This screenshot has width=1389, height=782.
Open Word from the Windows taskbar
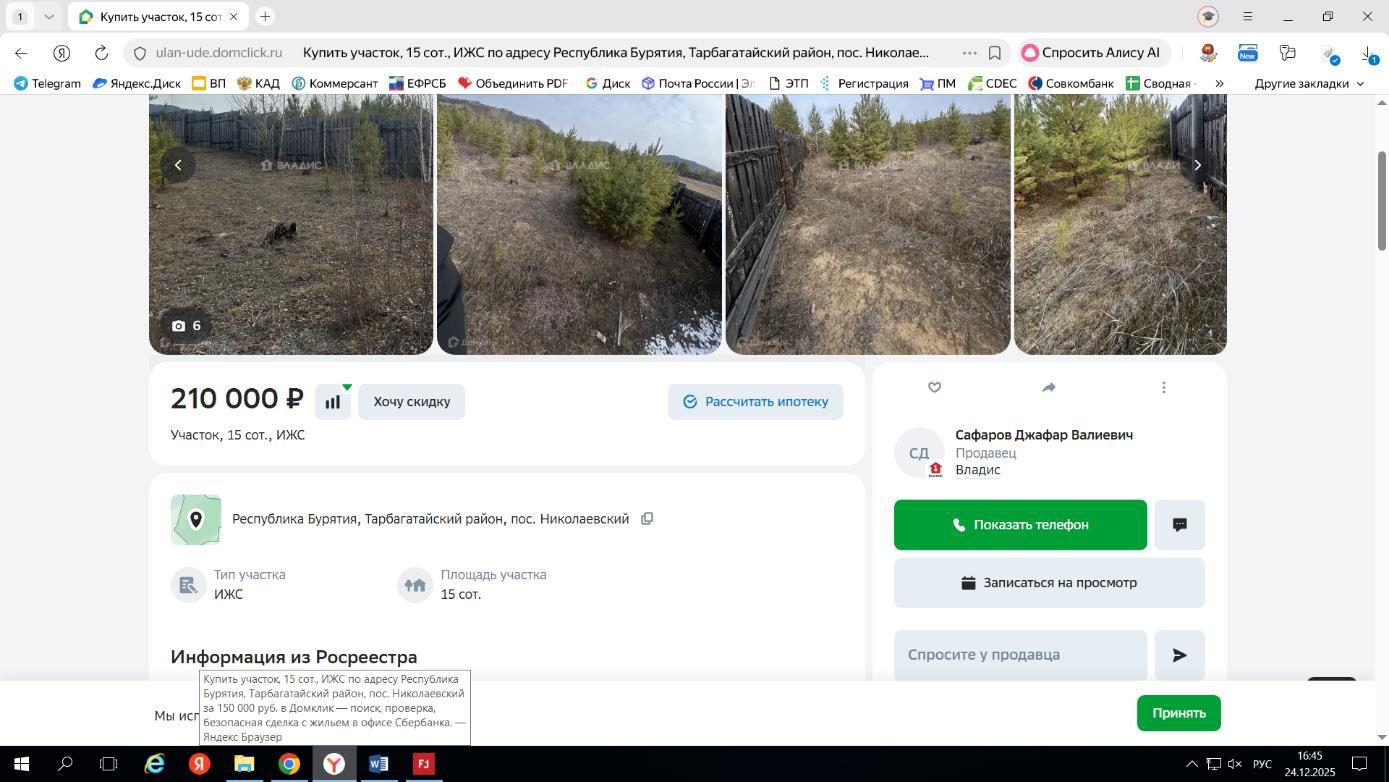pyautogui.click(x=378, y=765)
